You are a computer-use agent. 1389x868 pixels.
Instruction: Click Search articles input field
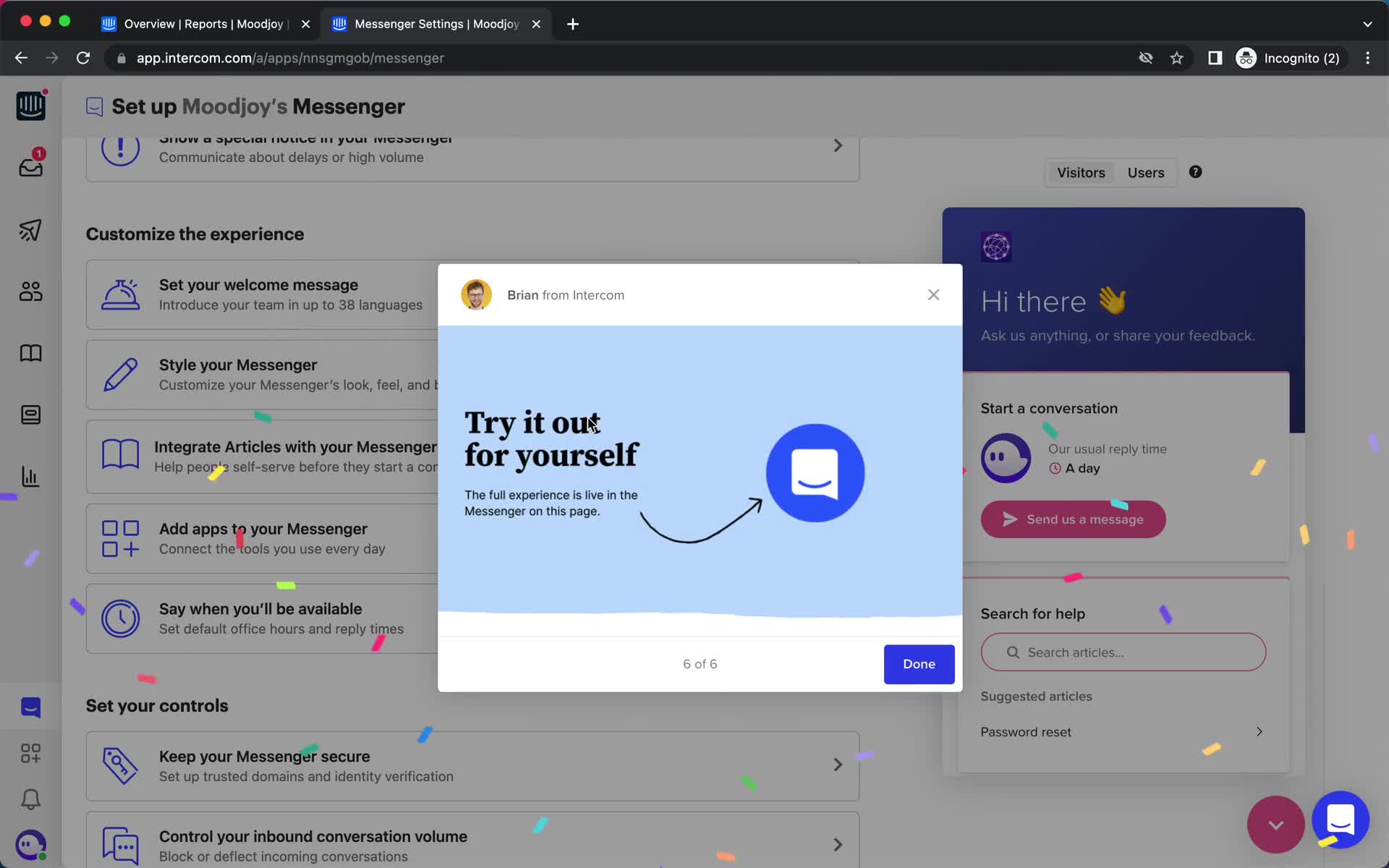[x=1122, y=652]
